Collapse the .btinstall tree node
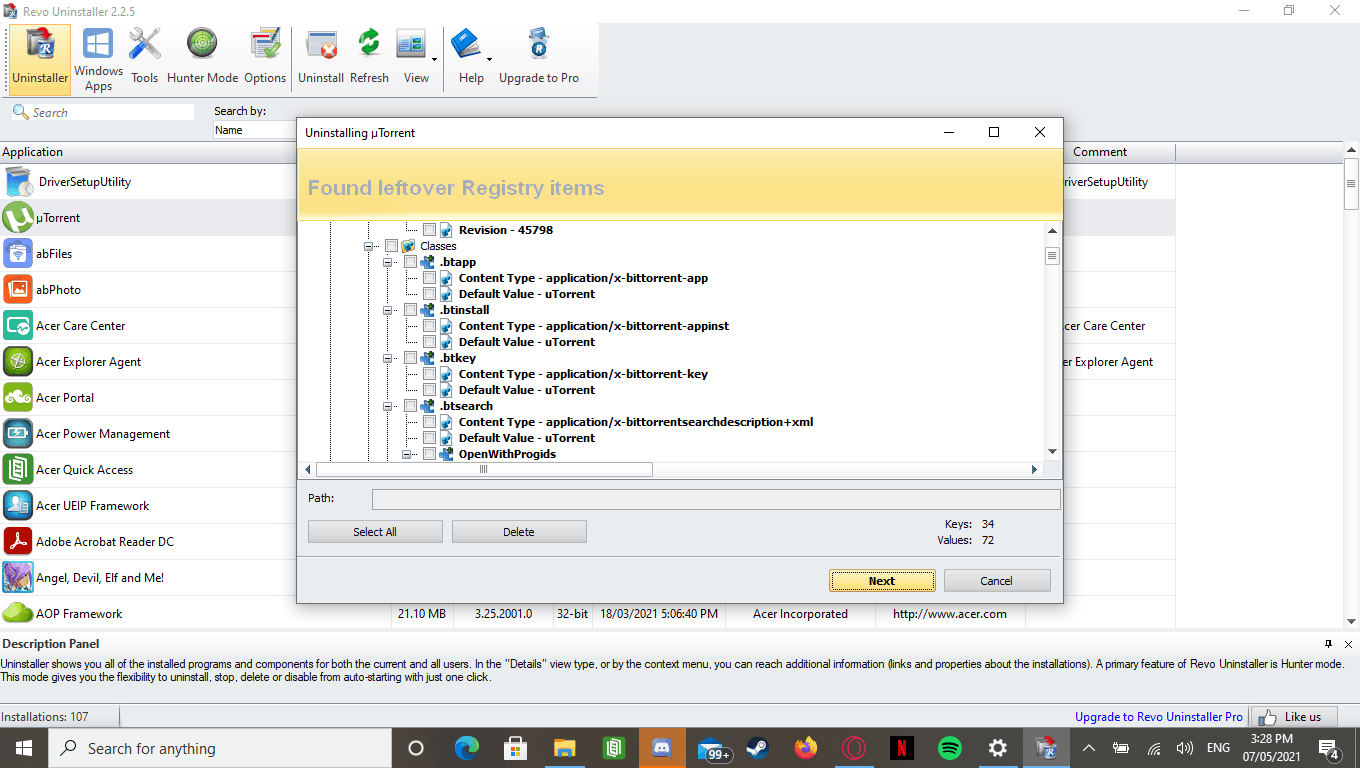1360x768 pixels. tap(388, 310)
